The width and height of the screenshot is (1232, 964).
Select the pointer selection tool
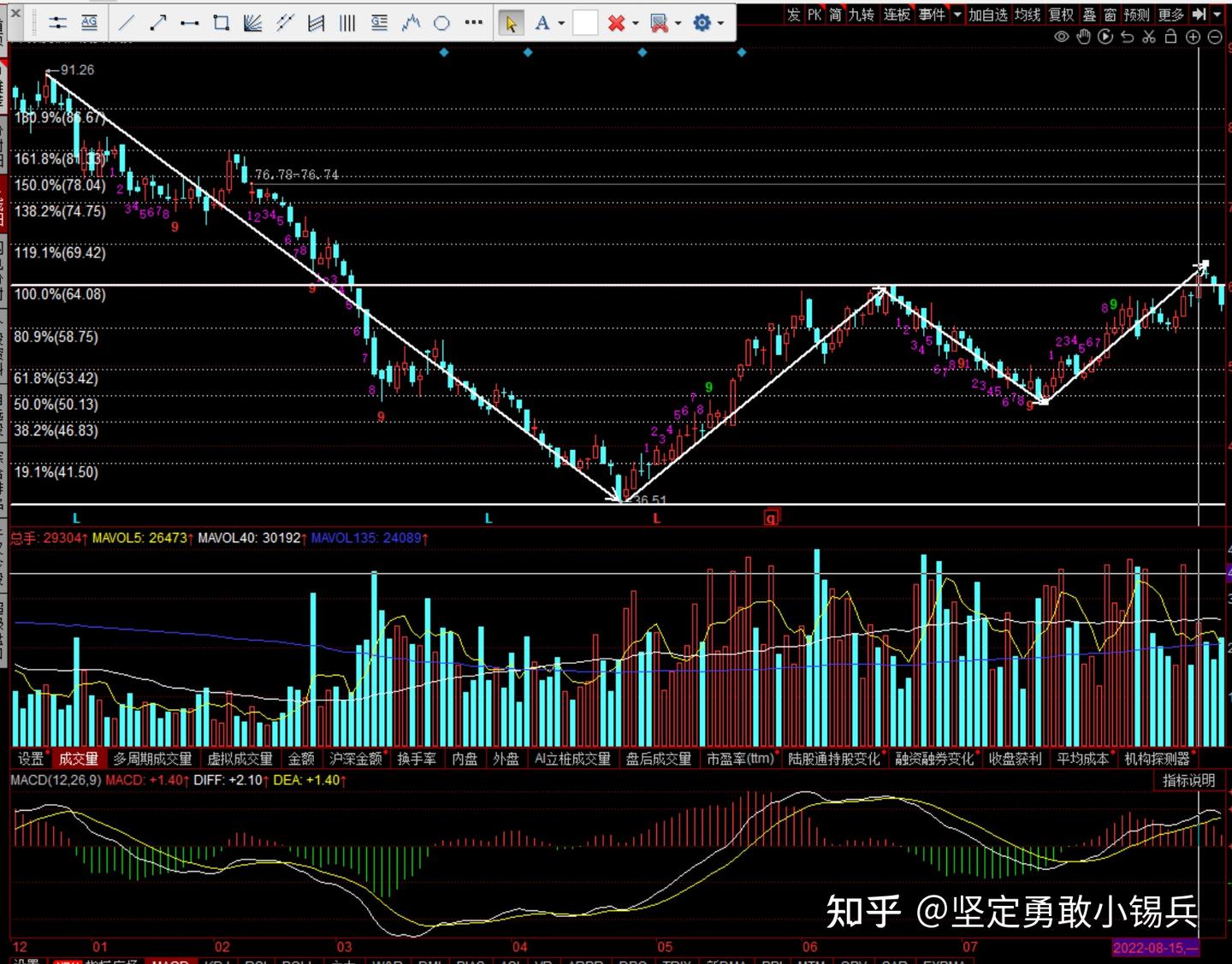point(511,23)
